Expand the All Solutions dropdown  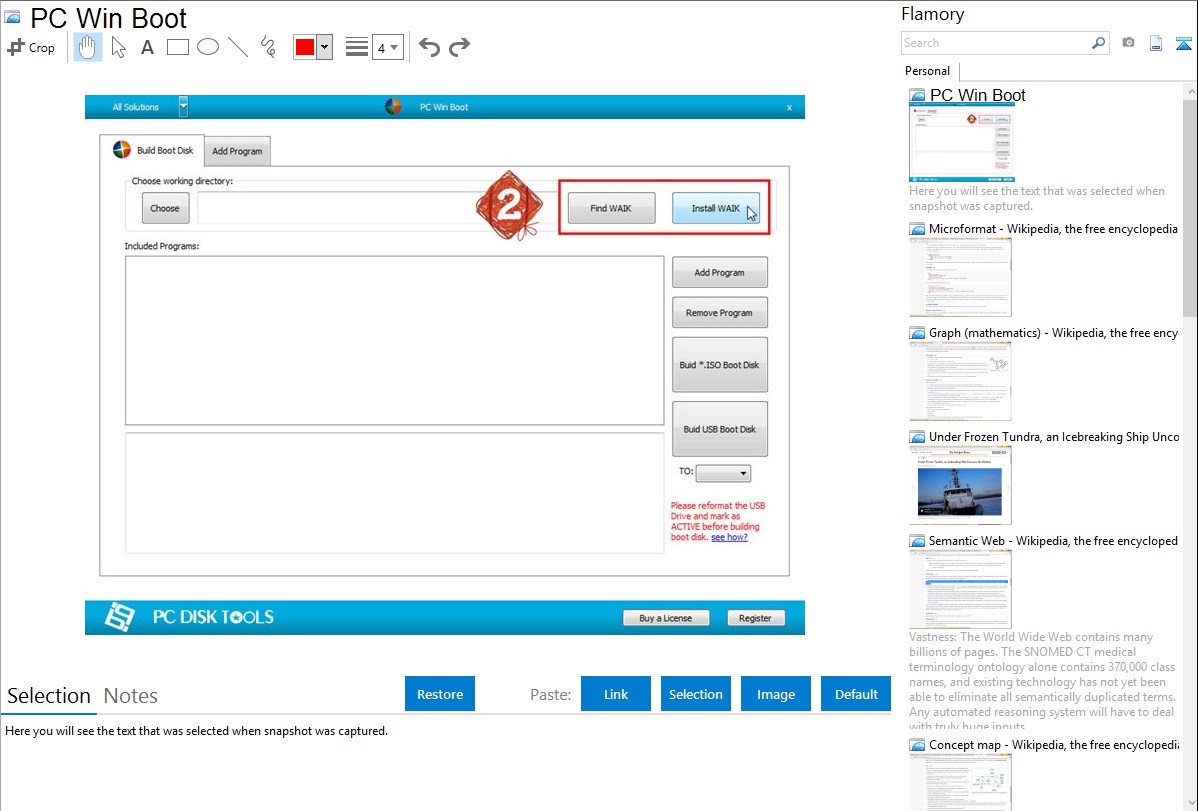click(183, 106)
